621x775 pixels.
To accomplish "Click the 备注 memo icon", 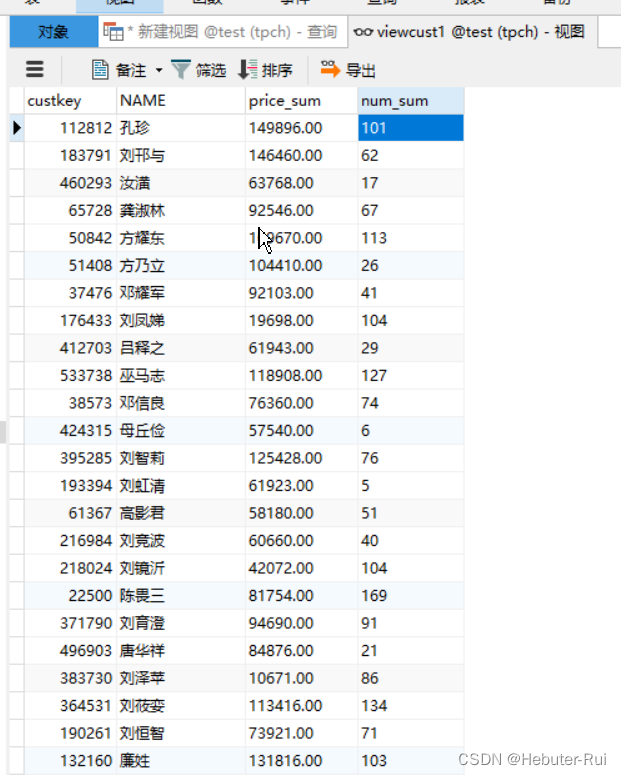I will (x=100, y=70).
